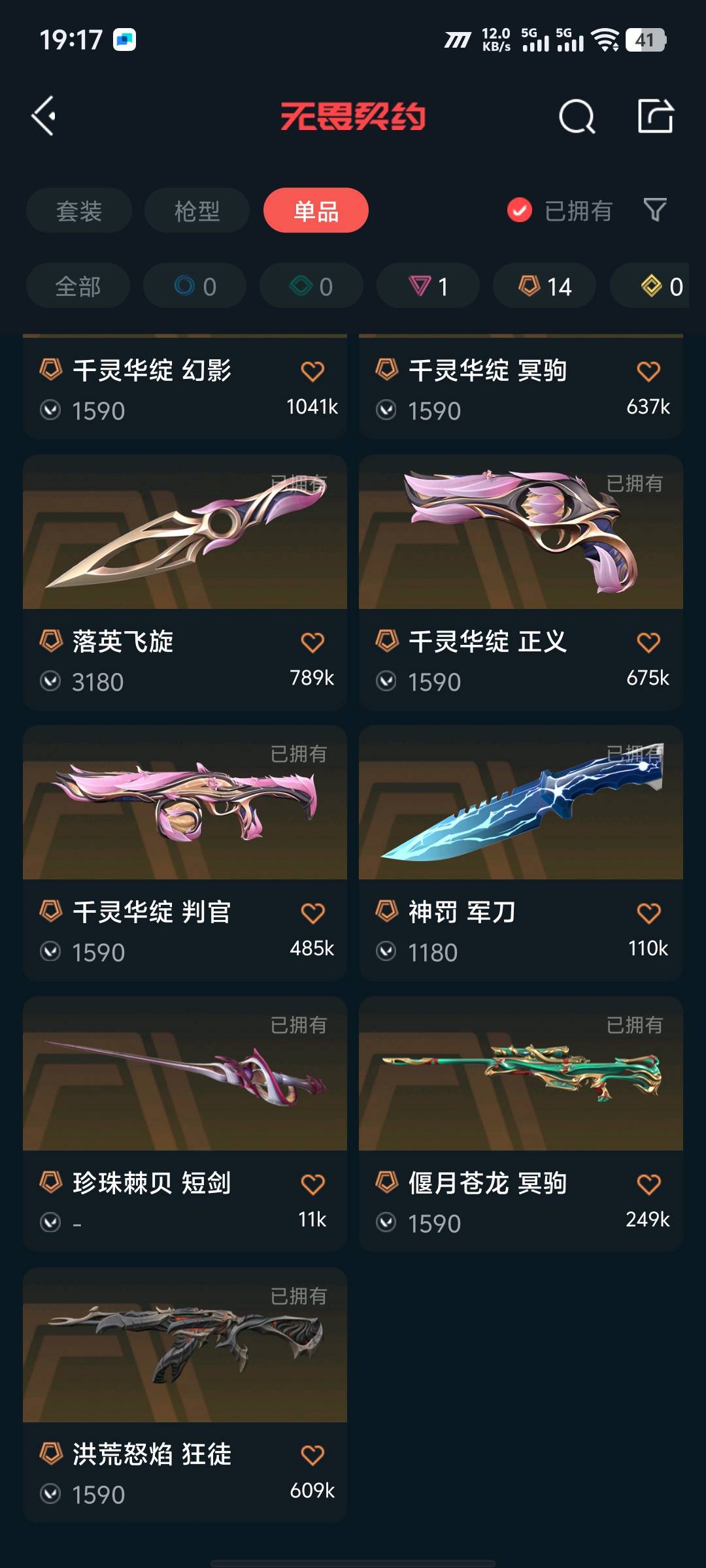
Task: Filter by pink triangle tier showing 1
Action: [428, 286]
